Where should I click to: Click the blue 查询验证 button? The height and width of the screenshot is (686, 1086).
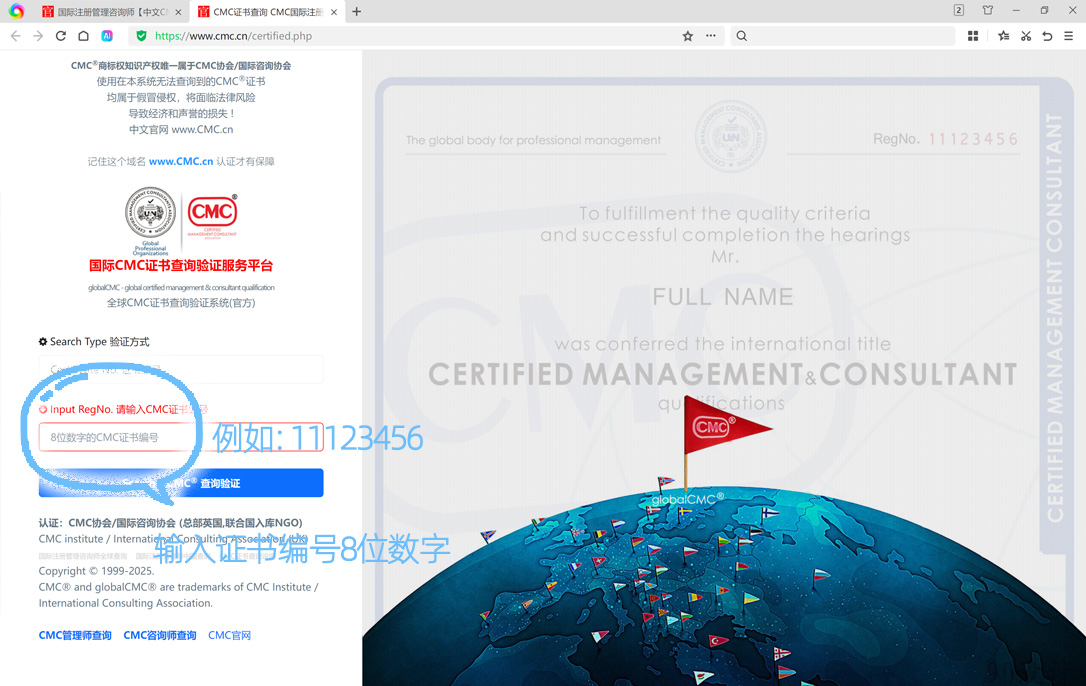coord(181,483)
